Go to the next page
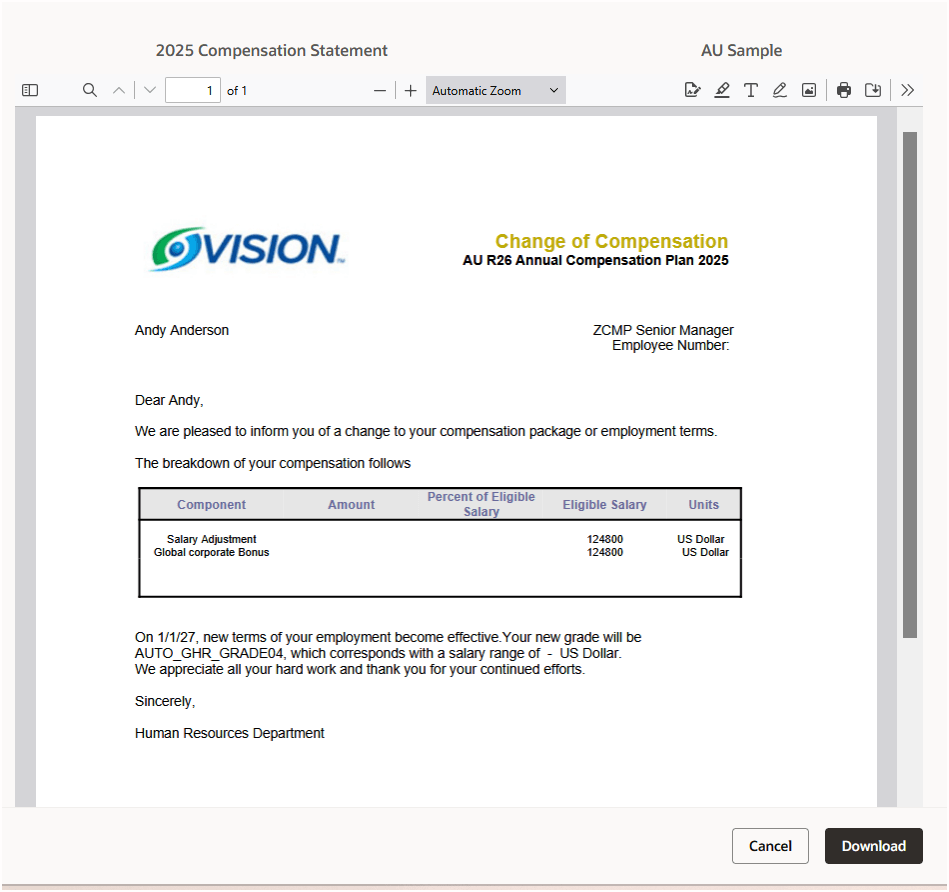Viewport: 949px width, 892px height. point(150,91)
